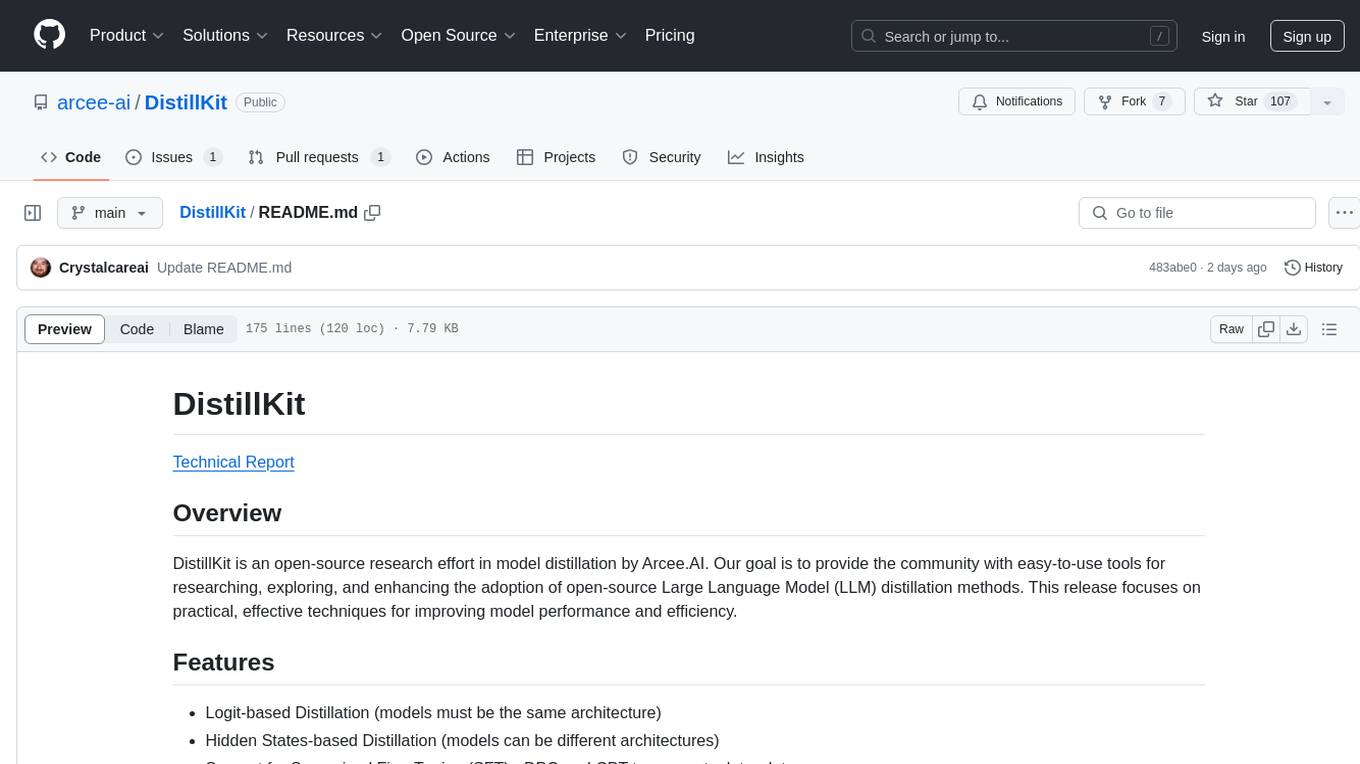Switch to the Code tab
The width and height of the screenshot is (1360, 764).
click(71, 157)
